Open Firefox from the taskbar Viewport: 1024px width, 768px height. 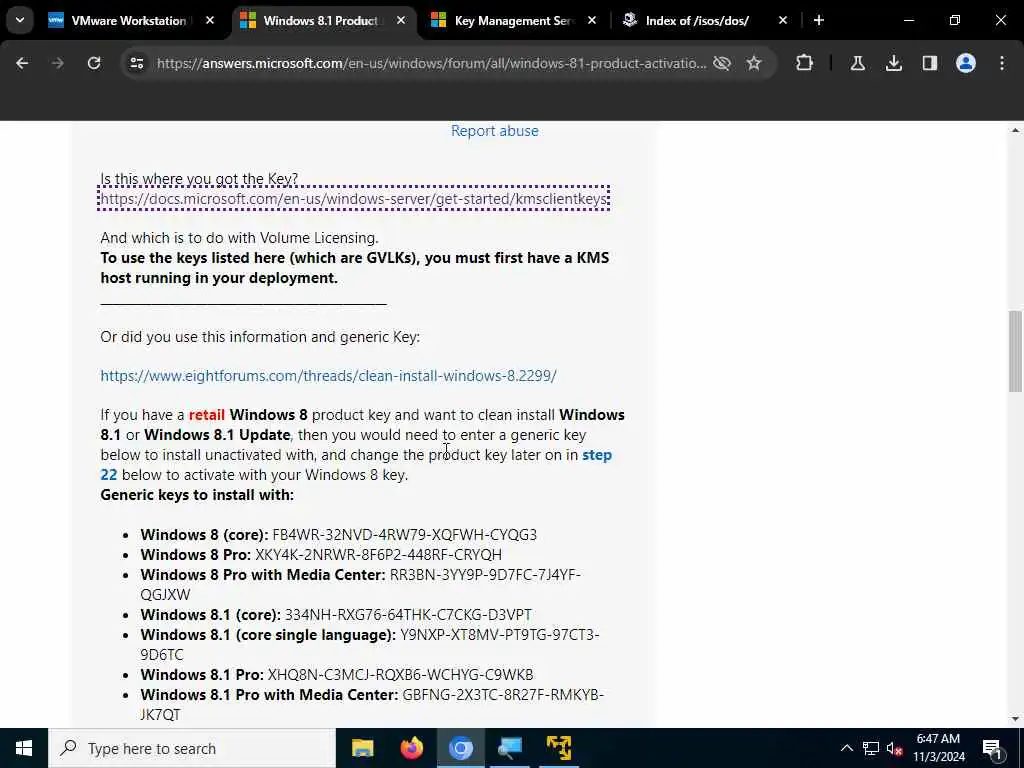(411, 748)
